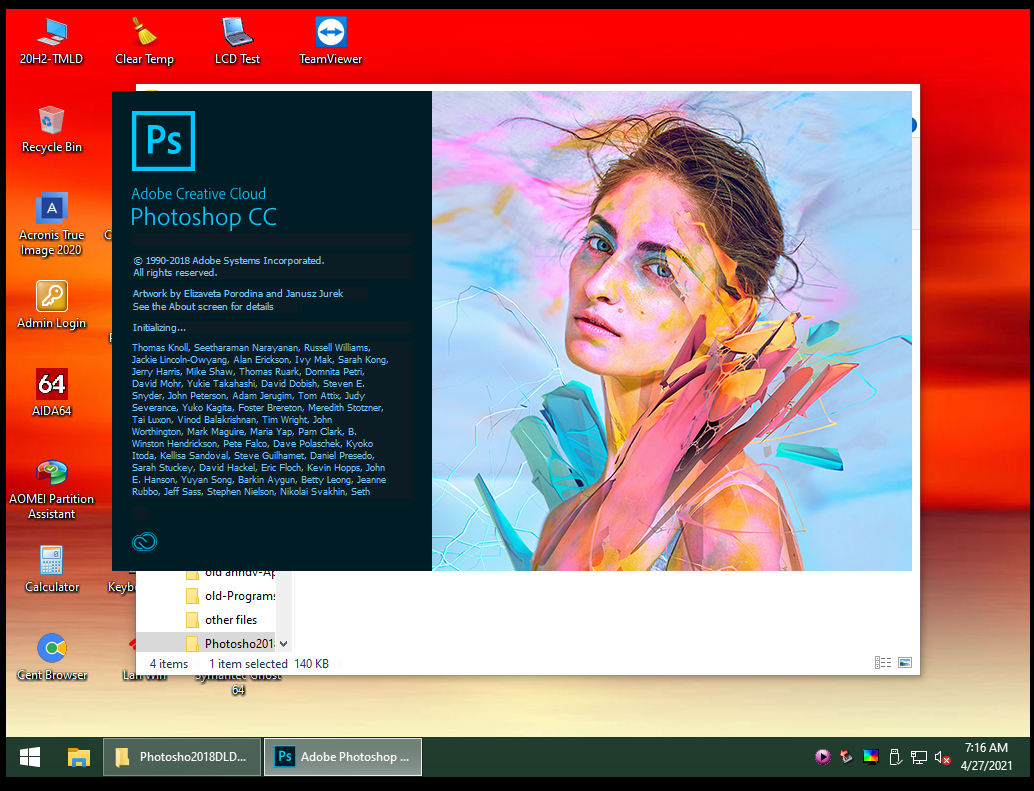This screenshot has width=1034, height=791.
Task: Click the muted volume tray icon
Action: (x=942, y=757)
